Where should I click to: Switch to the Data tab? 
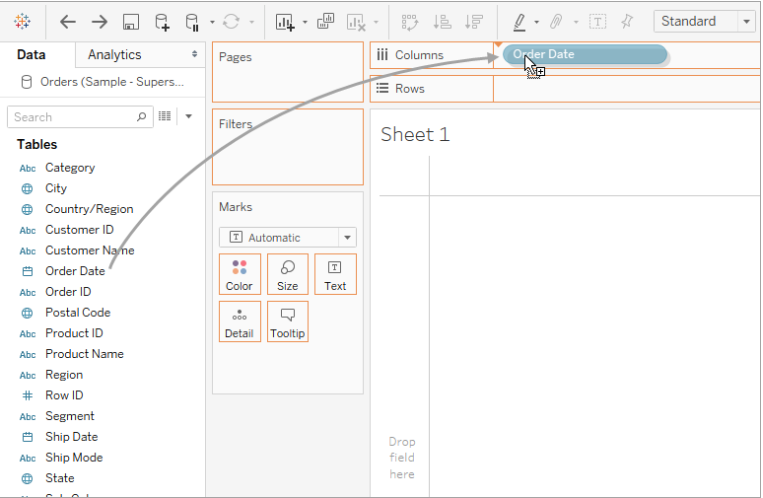tap(31, 55)
